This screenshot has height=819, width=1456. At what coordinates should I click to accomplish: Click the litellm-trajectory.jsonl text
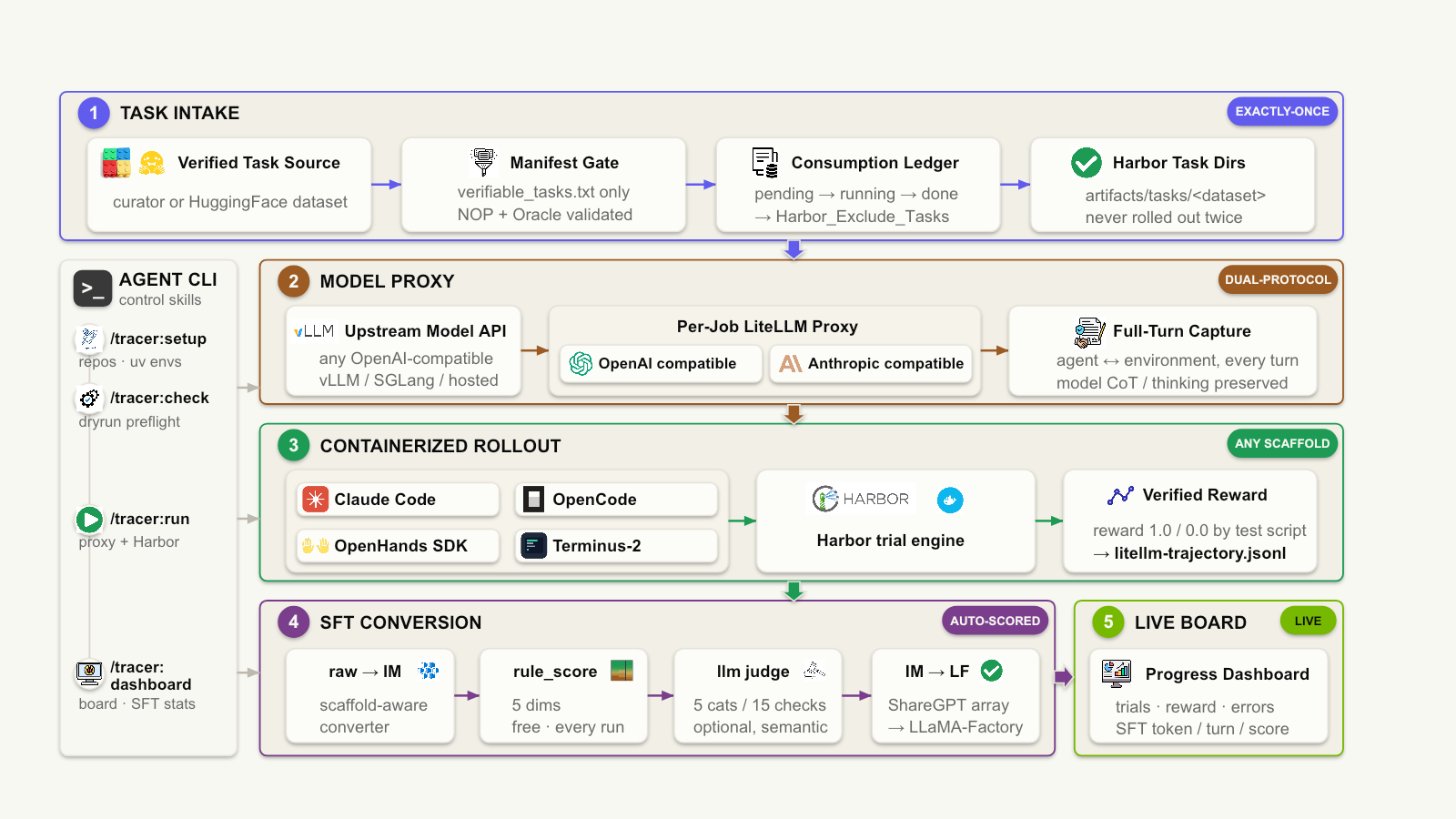(x=1199, y=553)
